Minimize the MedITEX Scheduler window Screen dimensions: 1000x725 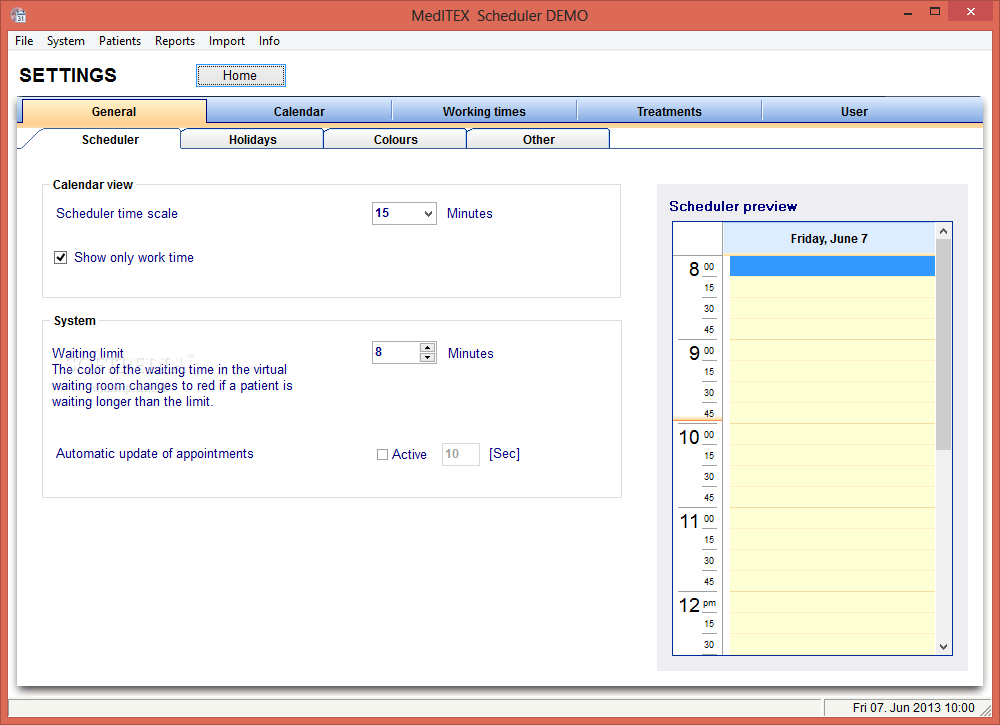pyautogui.click(x=908, y=12)
